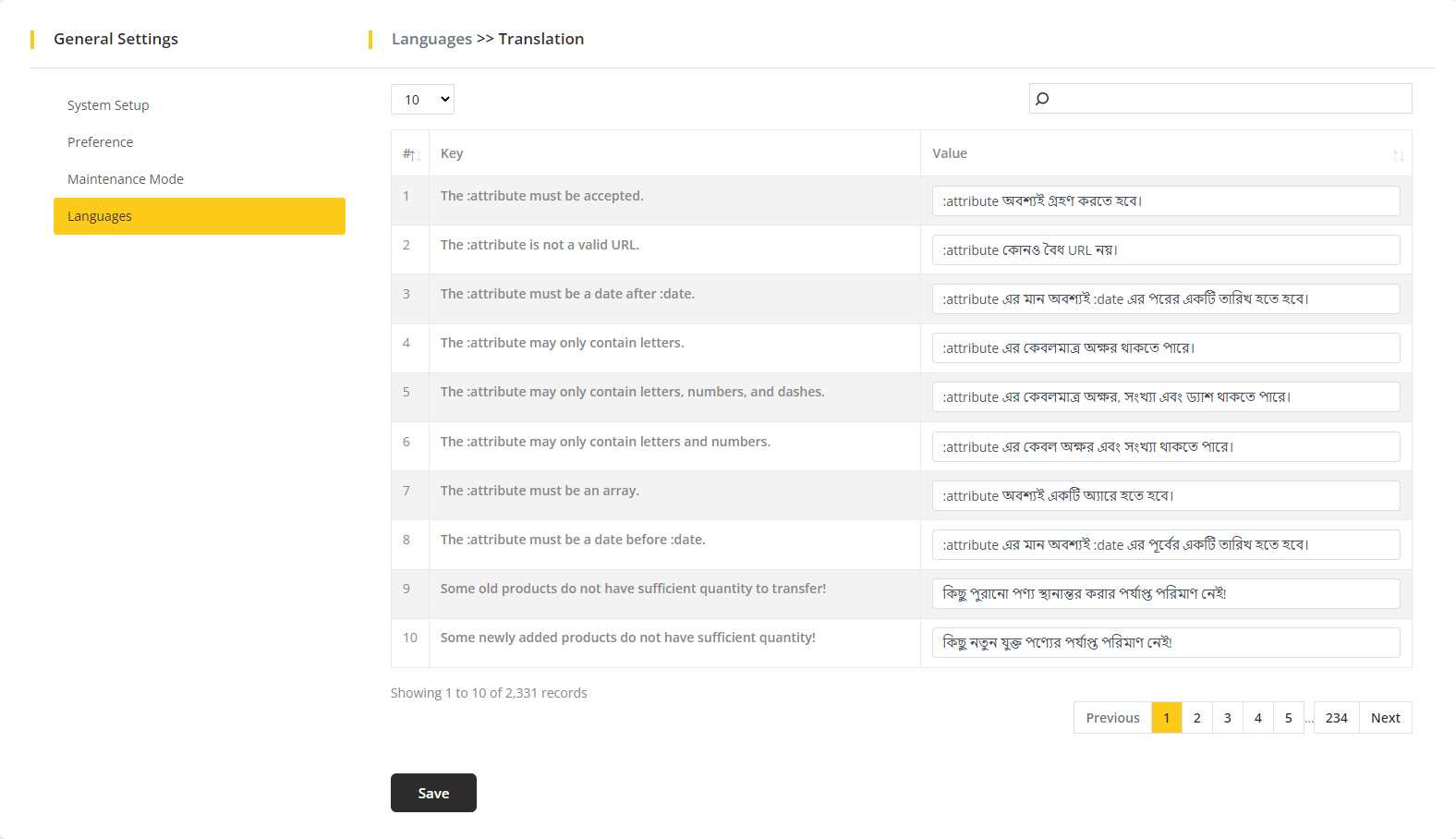
Task: Jump to page 2
Action: pos(1196,718)
